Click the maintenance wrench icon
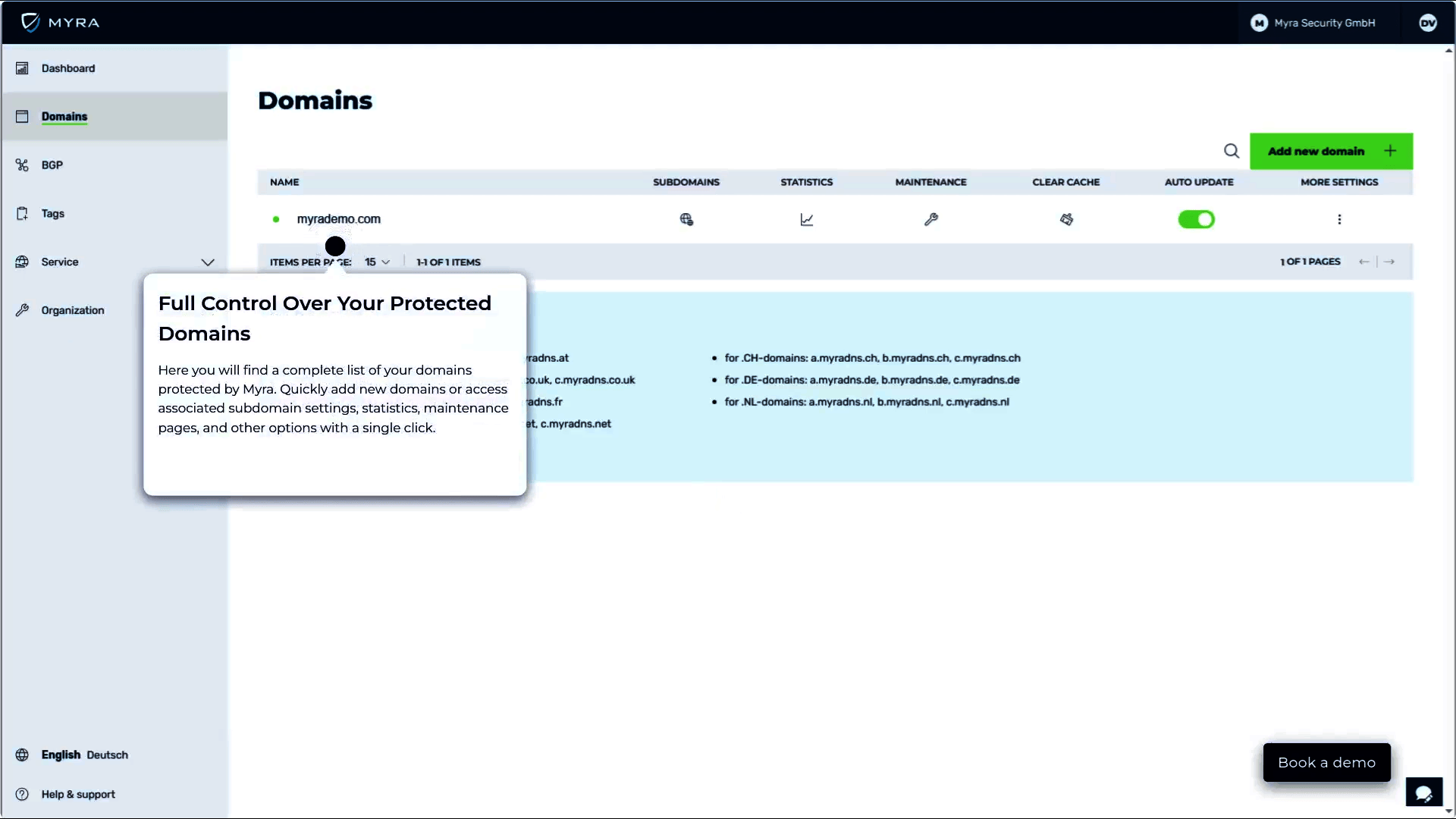This screenshot has height=819, width=1456. pyautogui.click(x=931, y=219)
